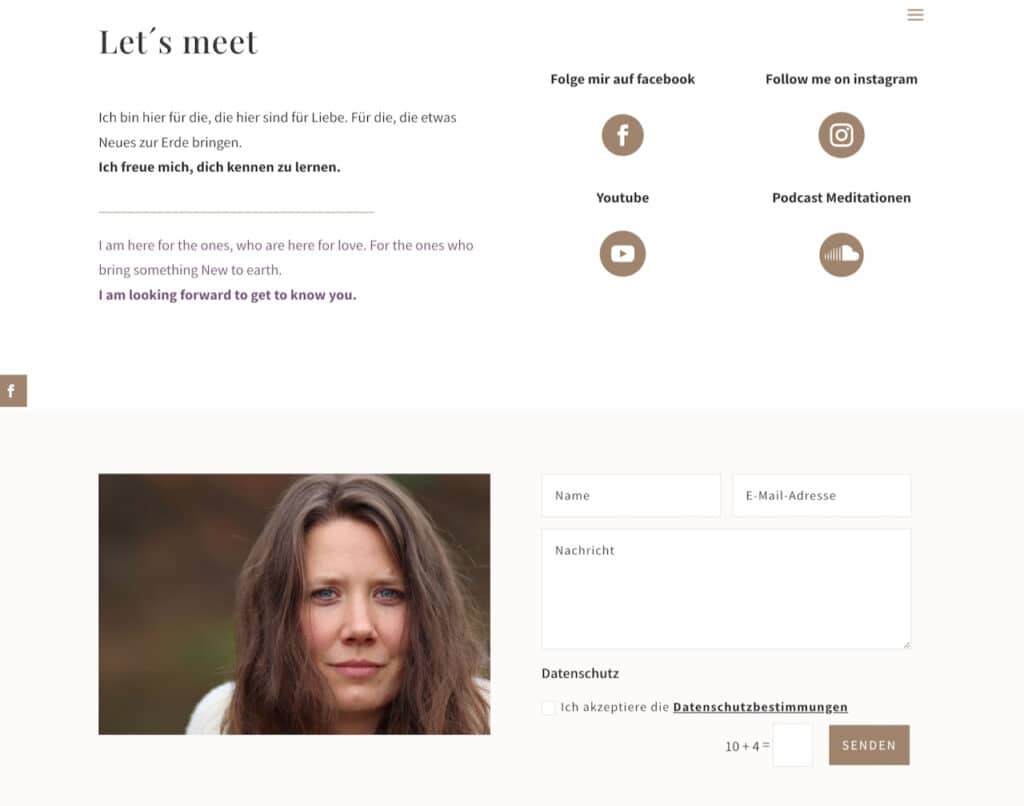
Task: Click the round Facebook icon
Action: point(622,135)
